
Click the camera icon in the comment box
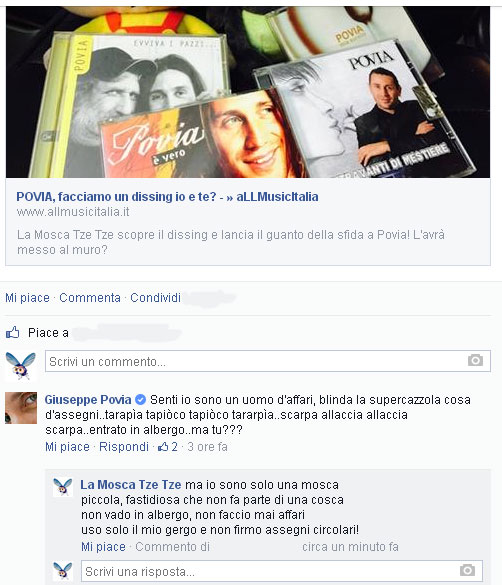click(x=475, y=360)
